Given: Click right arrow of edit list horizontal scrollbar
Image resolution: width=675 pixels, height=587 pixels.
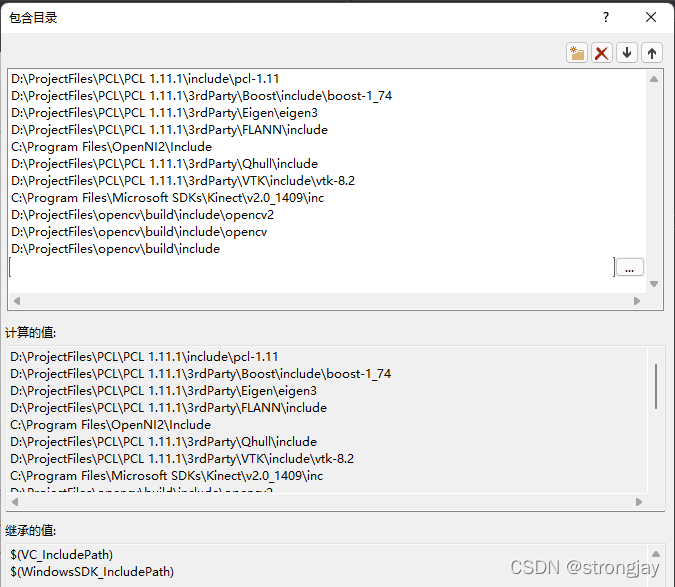Looking at the screenshot, I should [x=637, y=301].
